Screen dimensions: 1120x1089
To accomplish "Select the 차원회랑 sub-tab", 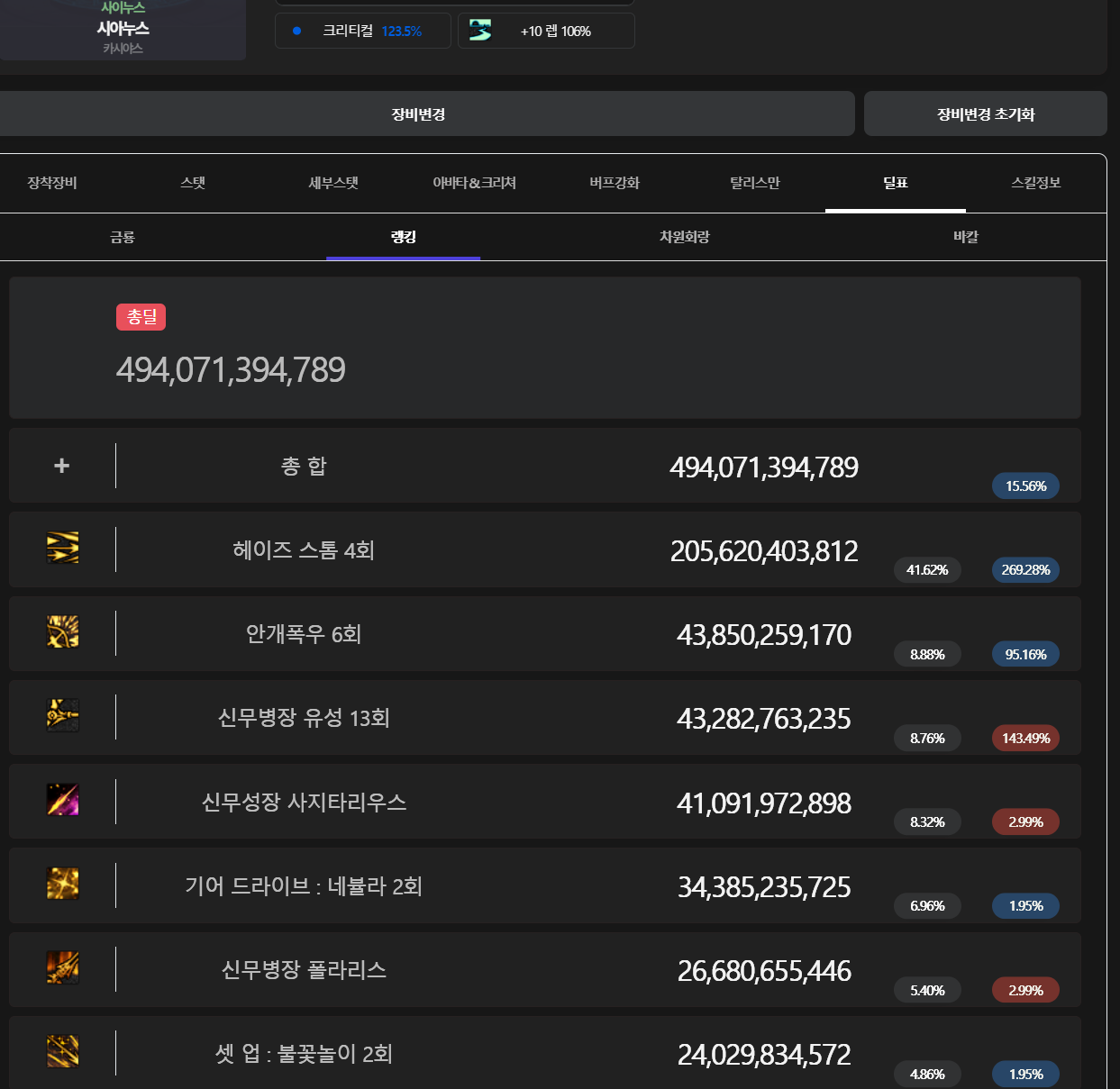I will pos(684,237).
